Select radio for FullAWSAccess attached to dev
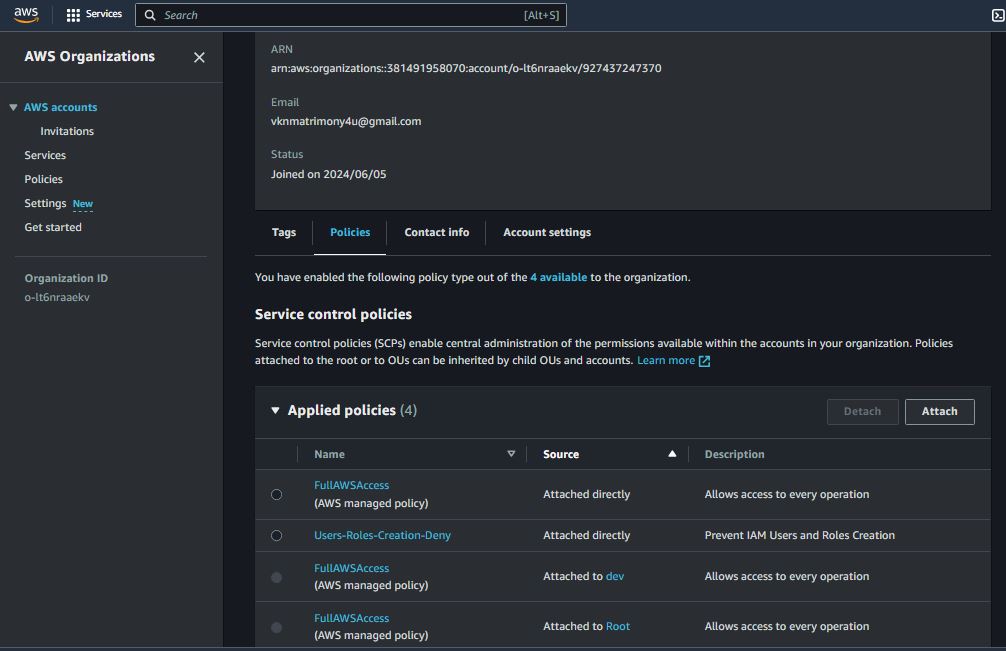1006x651 pixels. pyautogui.click(x=277, y=577)
